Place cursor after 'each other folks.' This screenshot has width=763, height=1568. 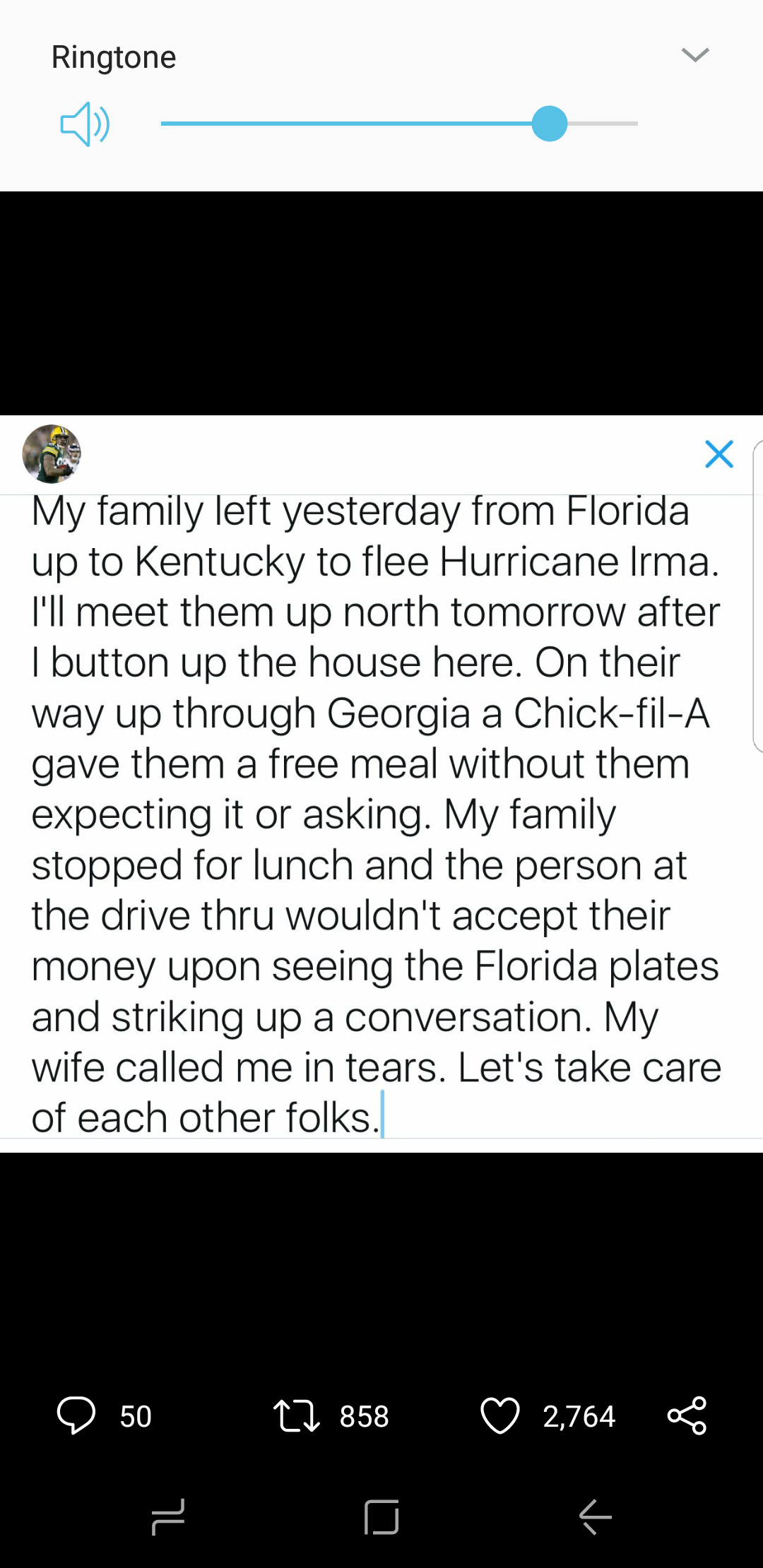point(382,1118)
